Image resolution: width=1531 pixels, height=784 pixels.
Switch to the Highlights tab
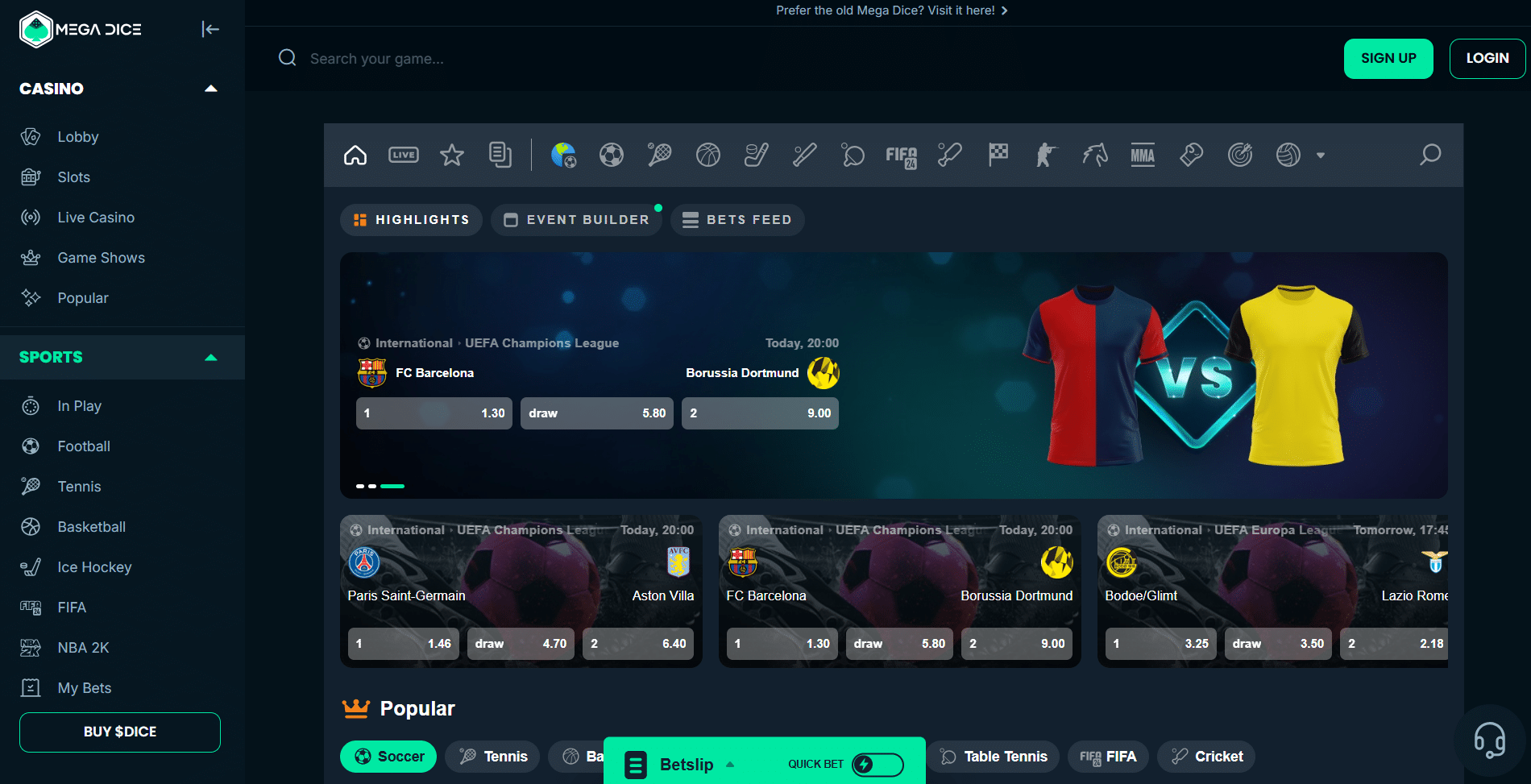(411, 220)
